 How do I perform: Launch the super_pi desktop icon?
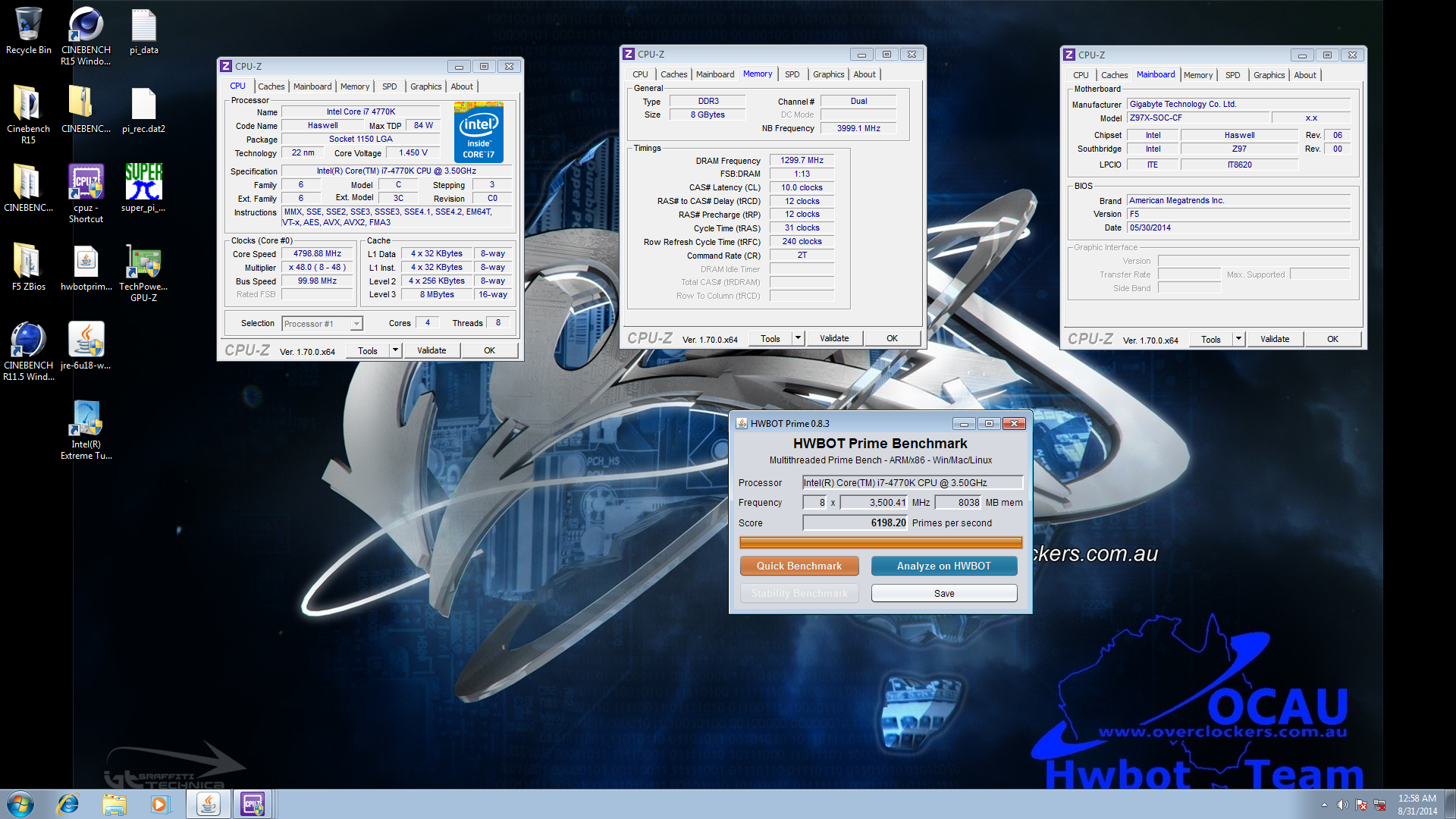[144, 188]
